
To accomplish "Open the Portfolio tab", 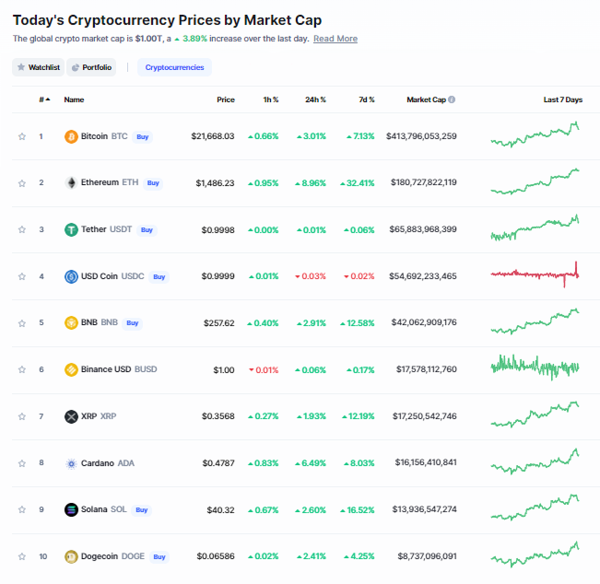I will click(x=91, y=67).
